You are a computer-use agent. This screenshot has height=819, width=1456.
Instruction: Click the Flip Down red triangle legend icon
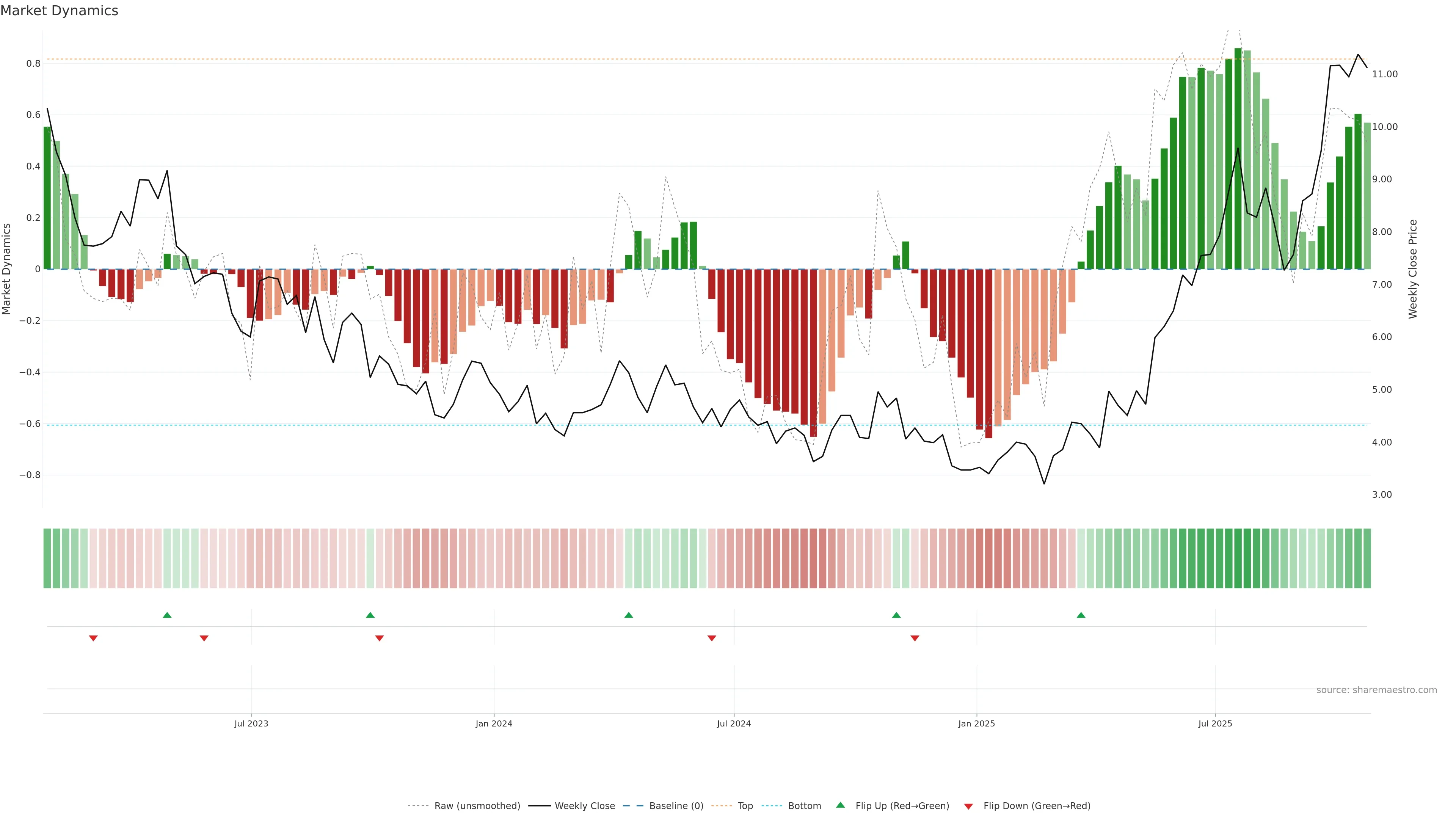point(968,806)
